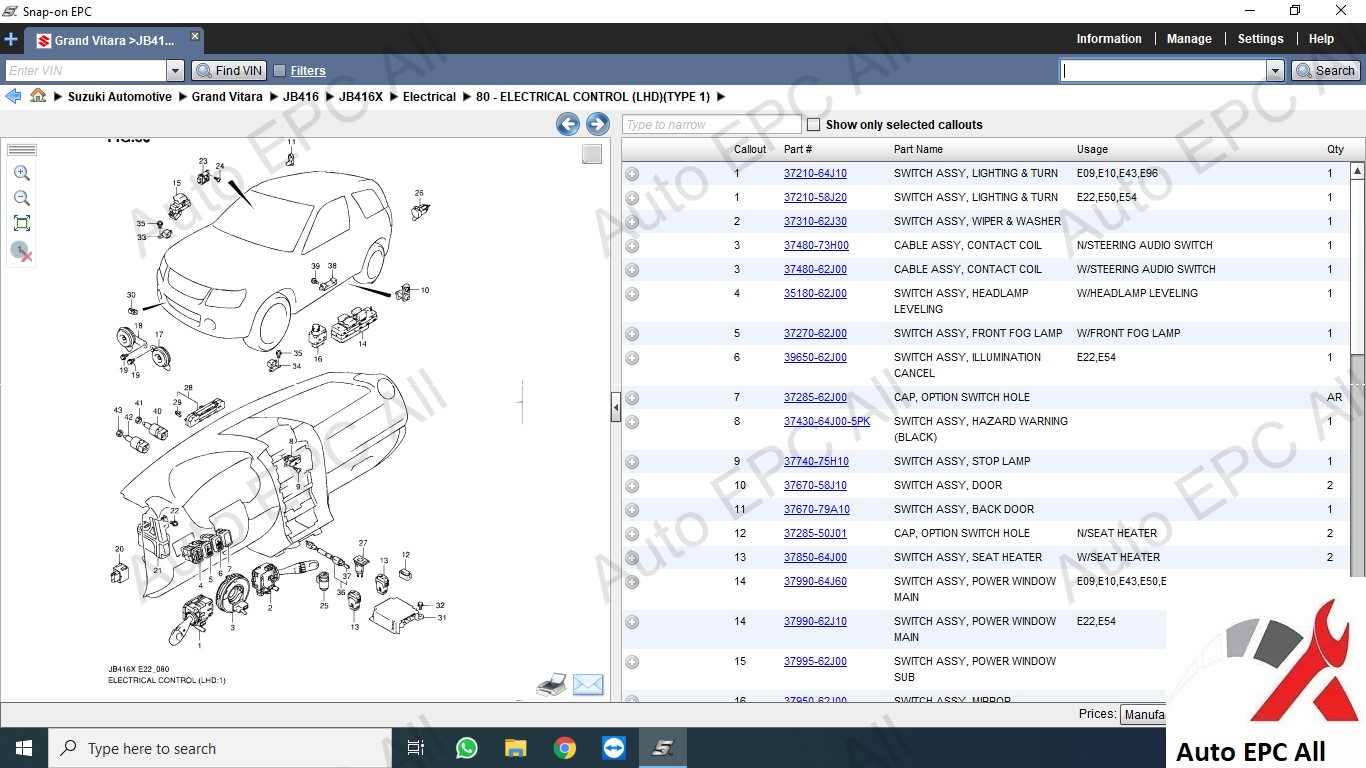Print the illustration using the printer icon
Image resolution: width=1366 pixels, height=768 pixels.
point(552,685)
